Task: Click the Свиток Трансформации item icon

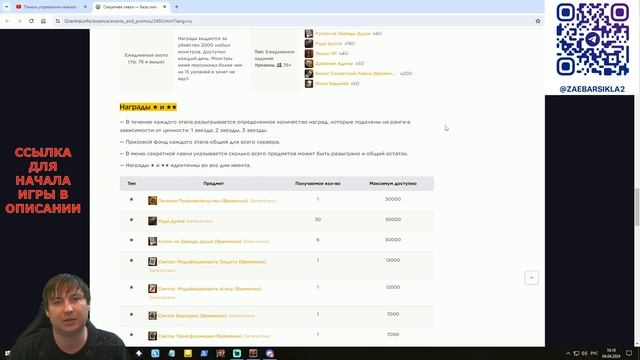Action: point(152,336)
